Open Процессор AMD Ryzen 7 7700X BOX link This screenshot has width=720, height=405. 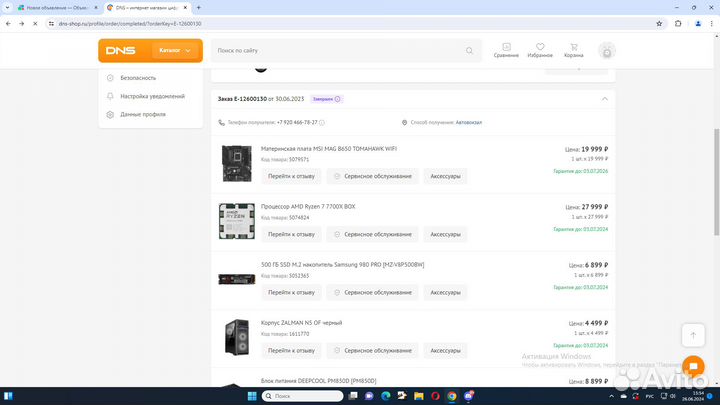(x=308, y=207)
